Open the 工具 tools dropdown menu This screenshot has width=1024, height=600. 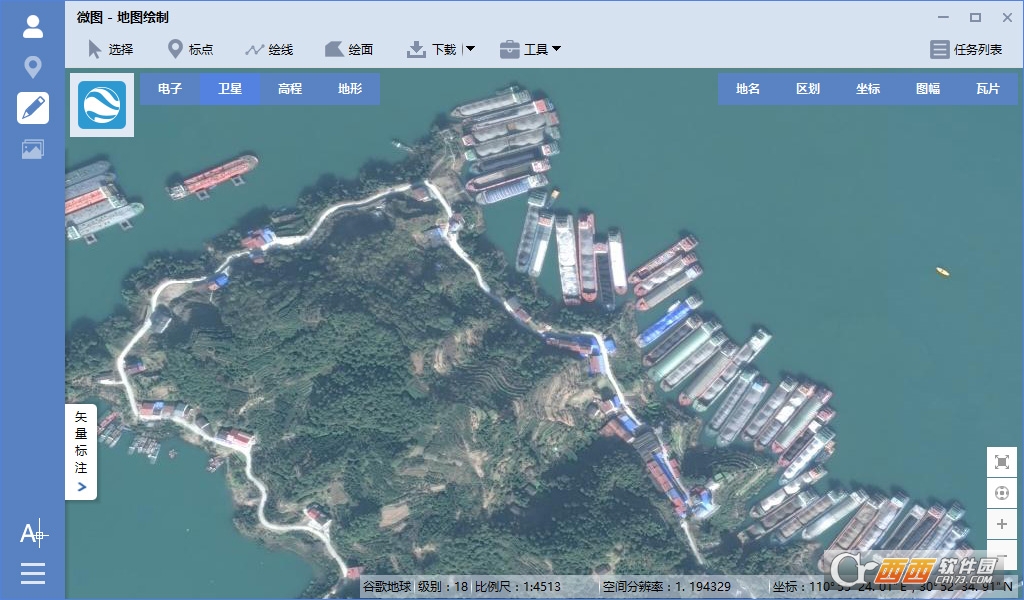click(531, 49)
